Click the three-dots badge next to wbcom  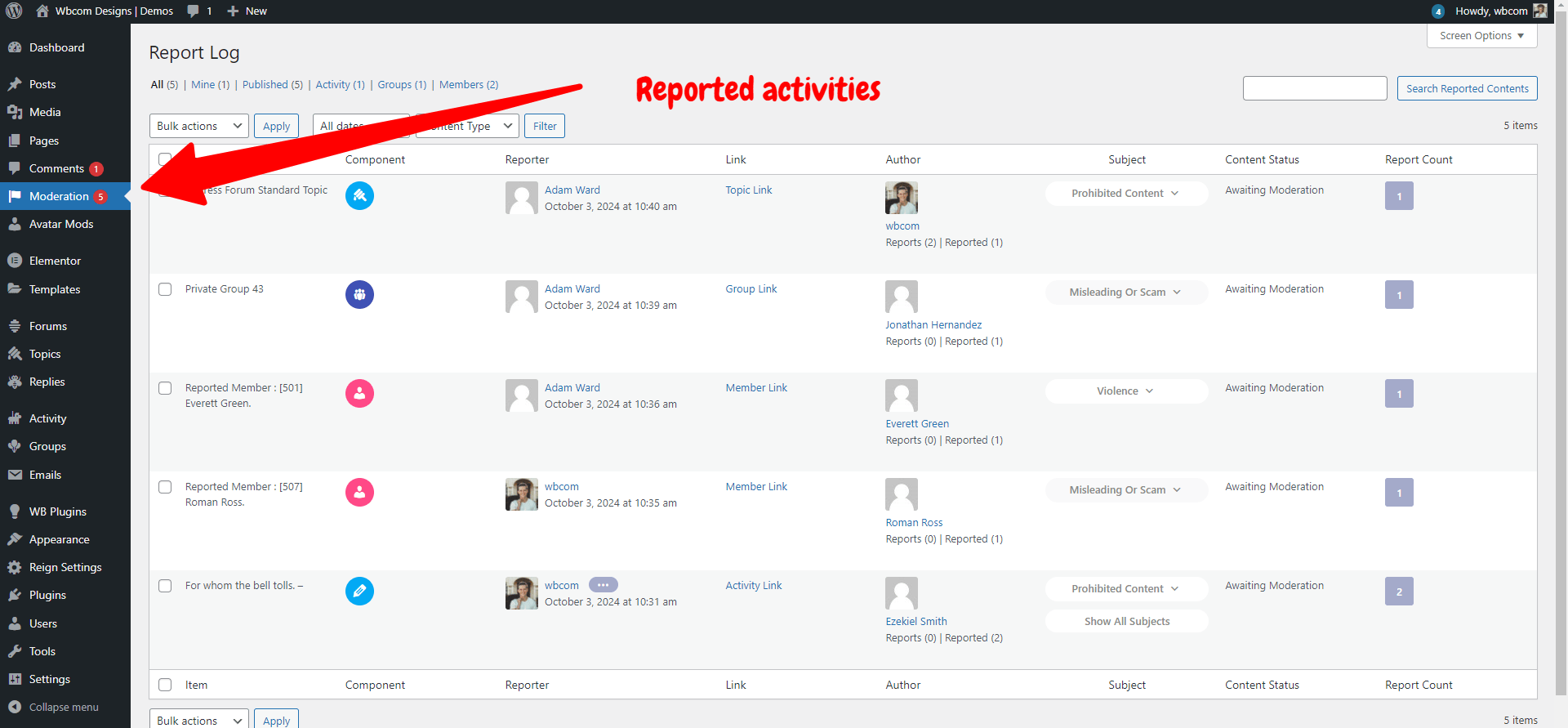[603, 585]
